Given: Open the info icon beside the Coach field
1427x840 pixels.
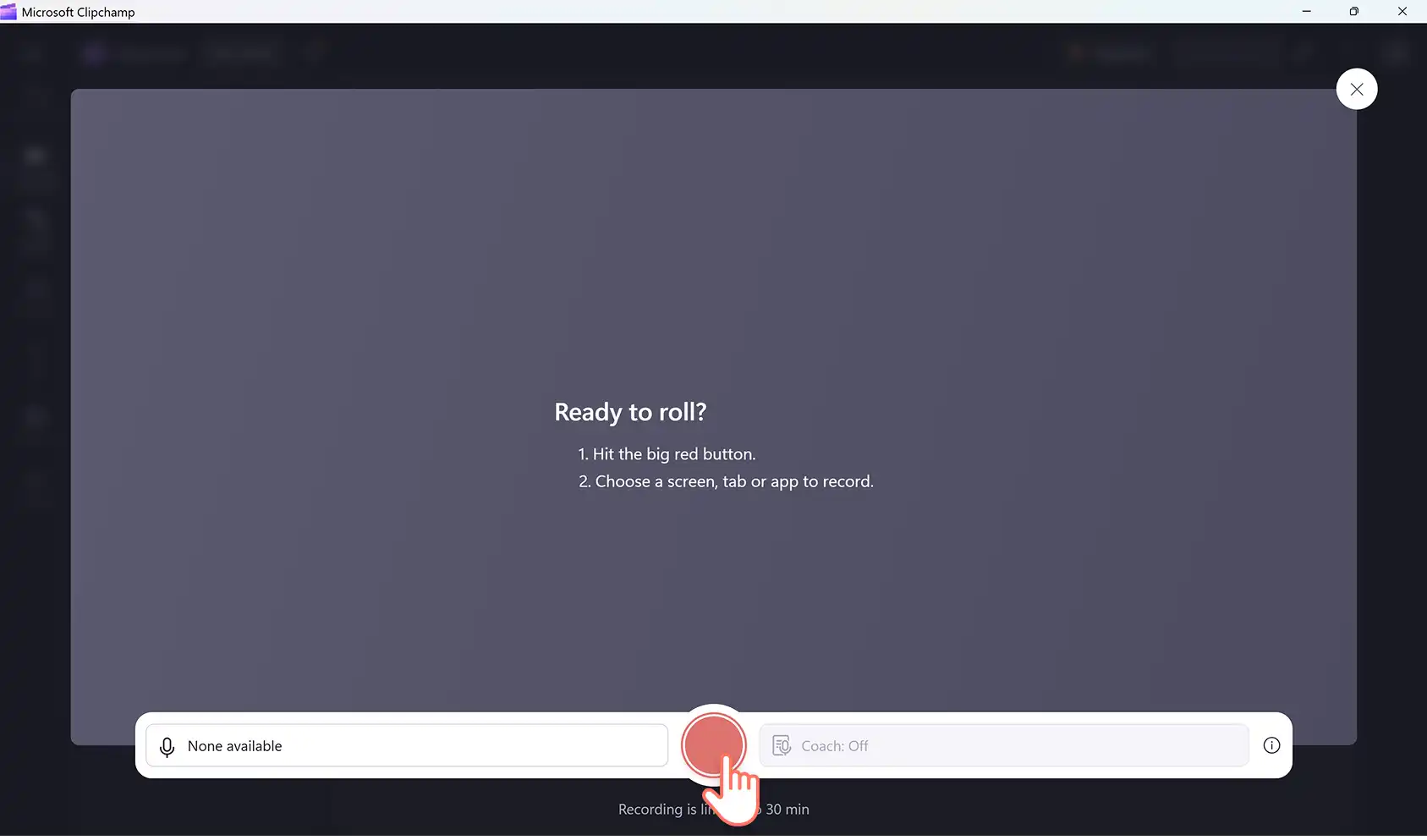Looking at the screenshot, I should (x=1271, y=745).
